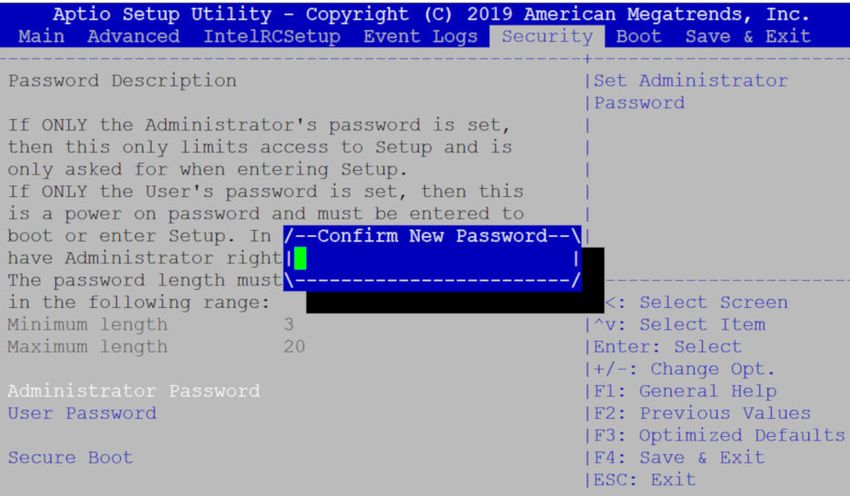Switch to Save & Exit tab

tap(748, 36)
